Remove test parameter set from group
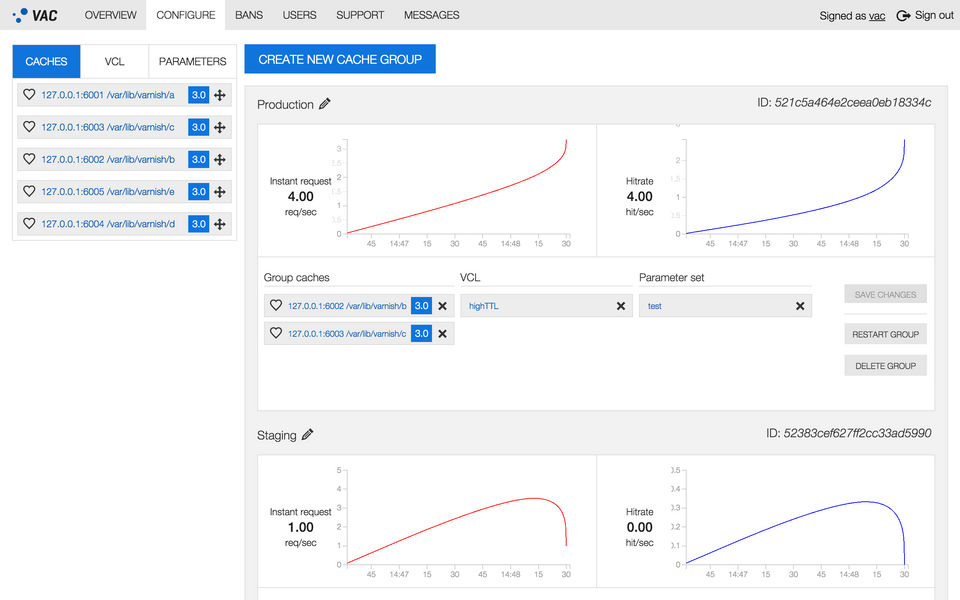 [x=800, y=306]
